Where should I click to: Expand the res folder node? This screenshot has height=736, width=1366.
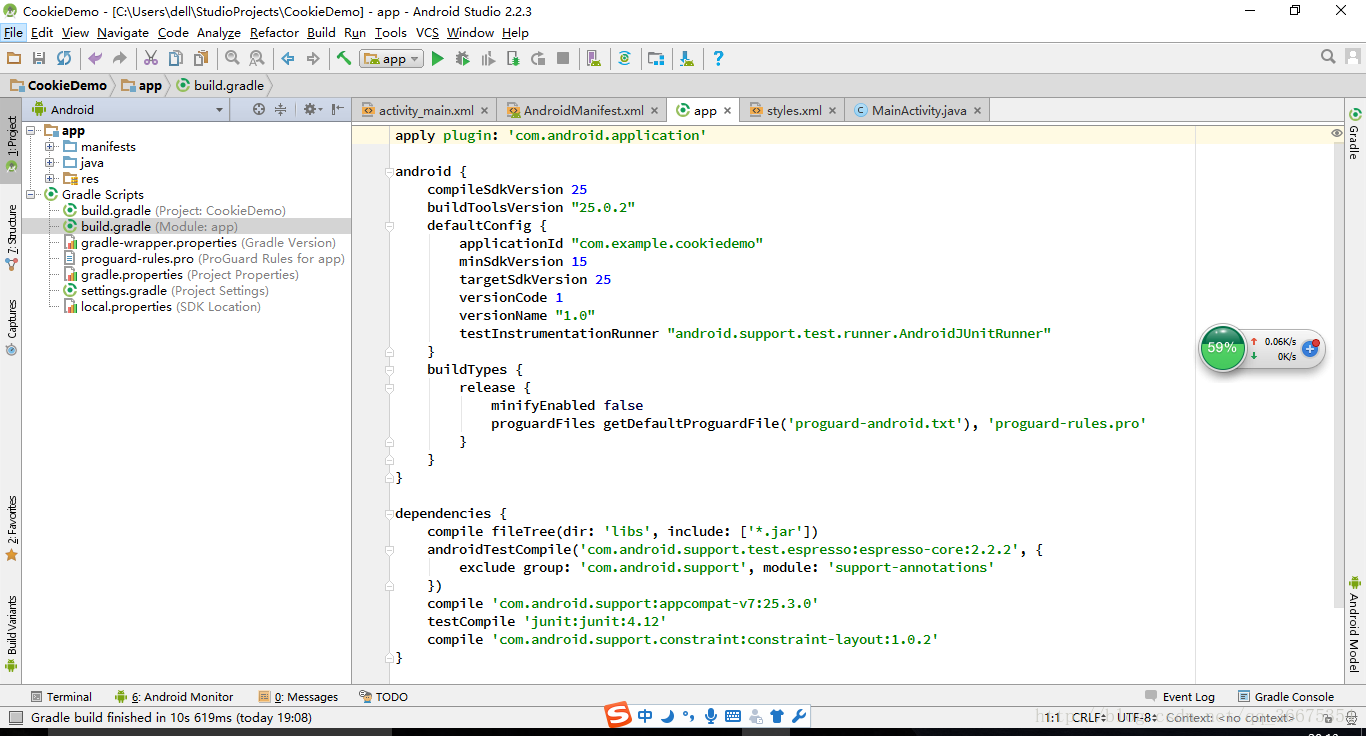click(x=49, y=179)
